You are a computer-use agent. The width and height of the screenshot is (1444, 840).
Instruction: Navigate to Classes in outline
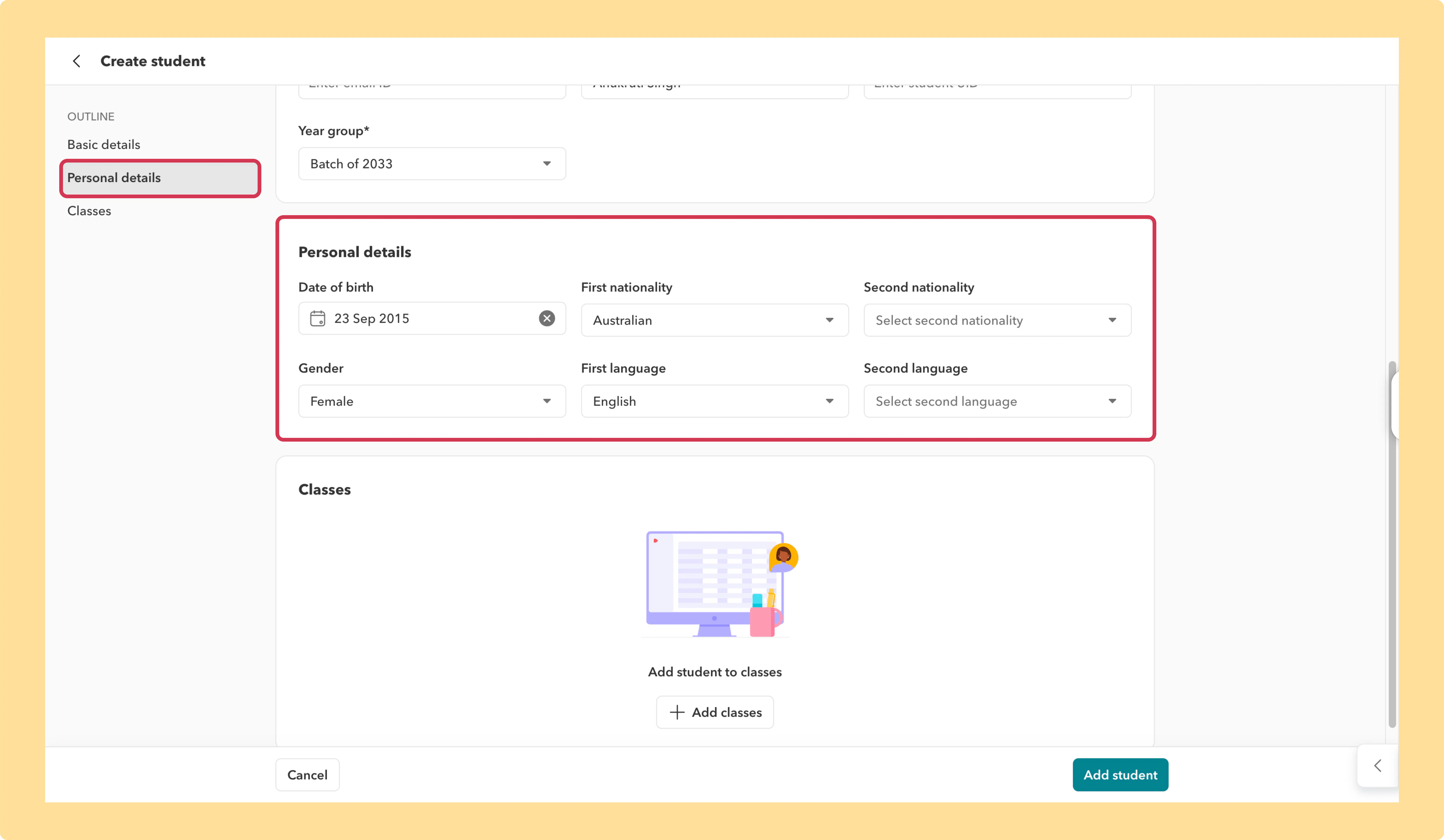89,211
